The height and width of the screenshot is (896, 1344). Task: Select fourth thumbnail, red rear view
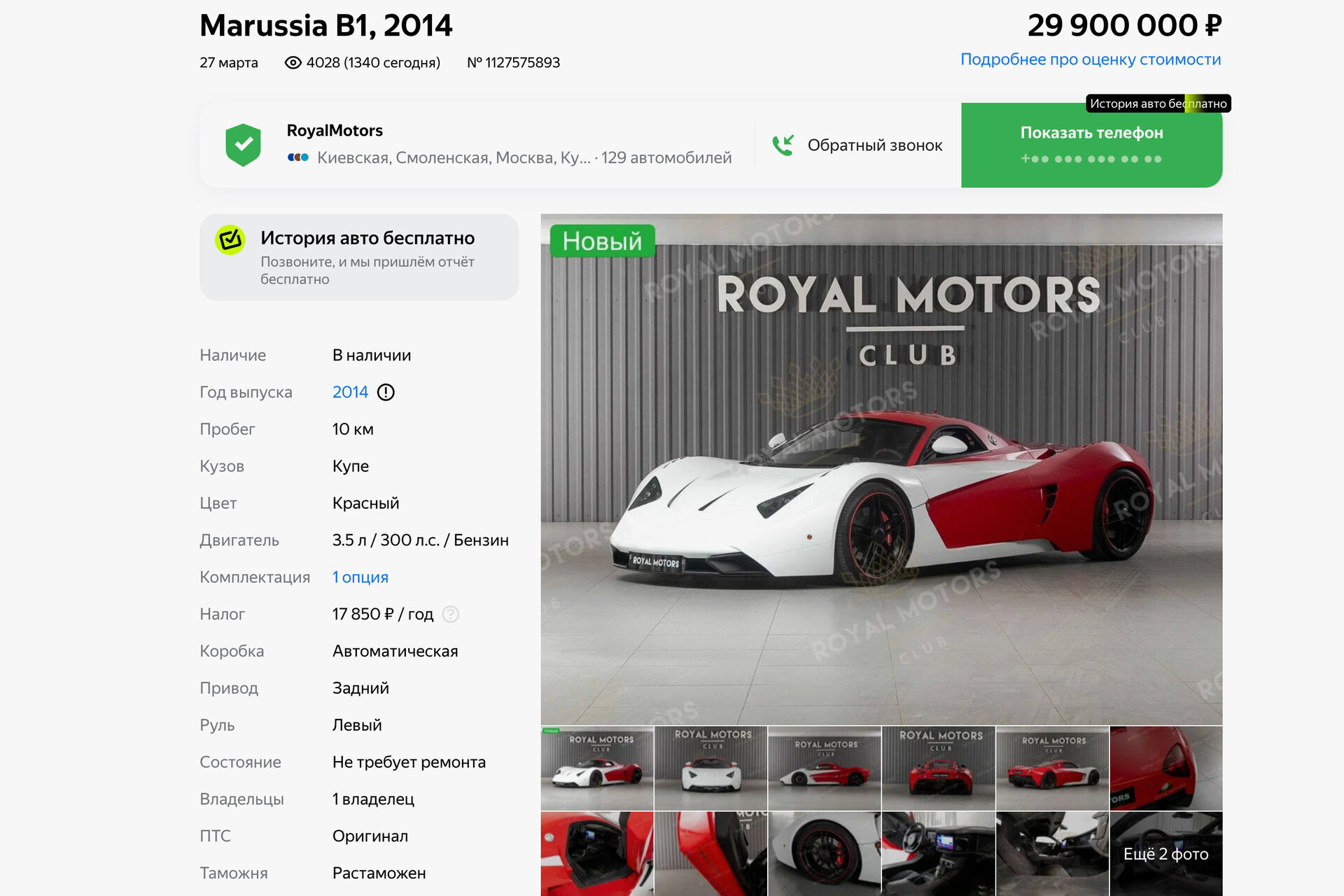click(x=939, y=768)
